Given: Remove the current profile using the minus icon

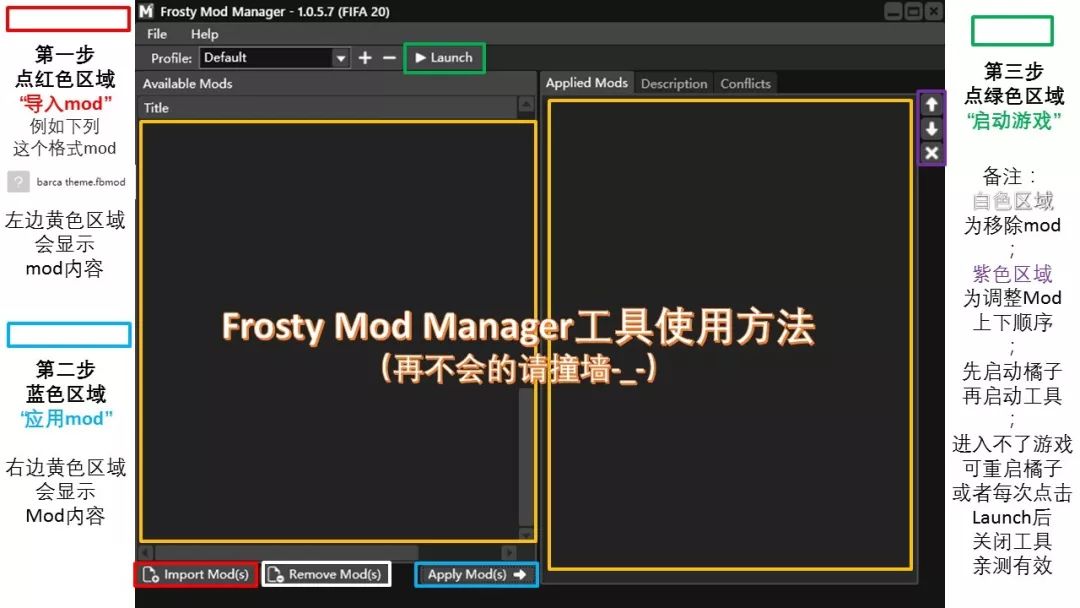Looking at the screenshot, I should (388, 58).
